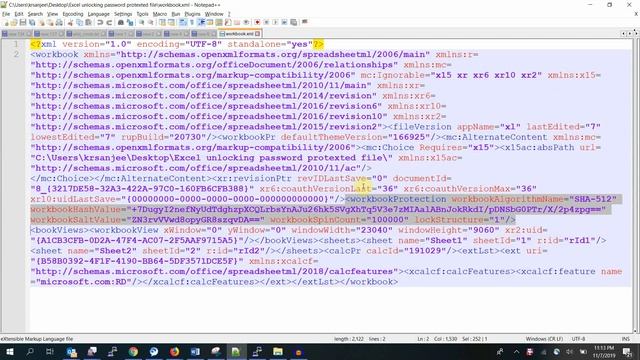Toggle file monitoring eye icon
Viewport: 640px width, 360px height.
point(246,22)
